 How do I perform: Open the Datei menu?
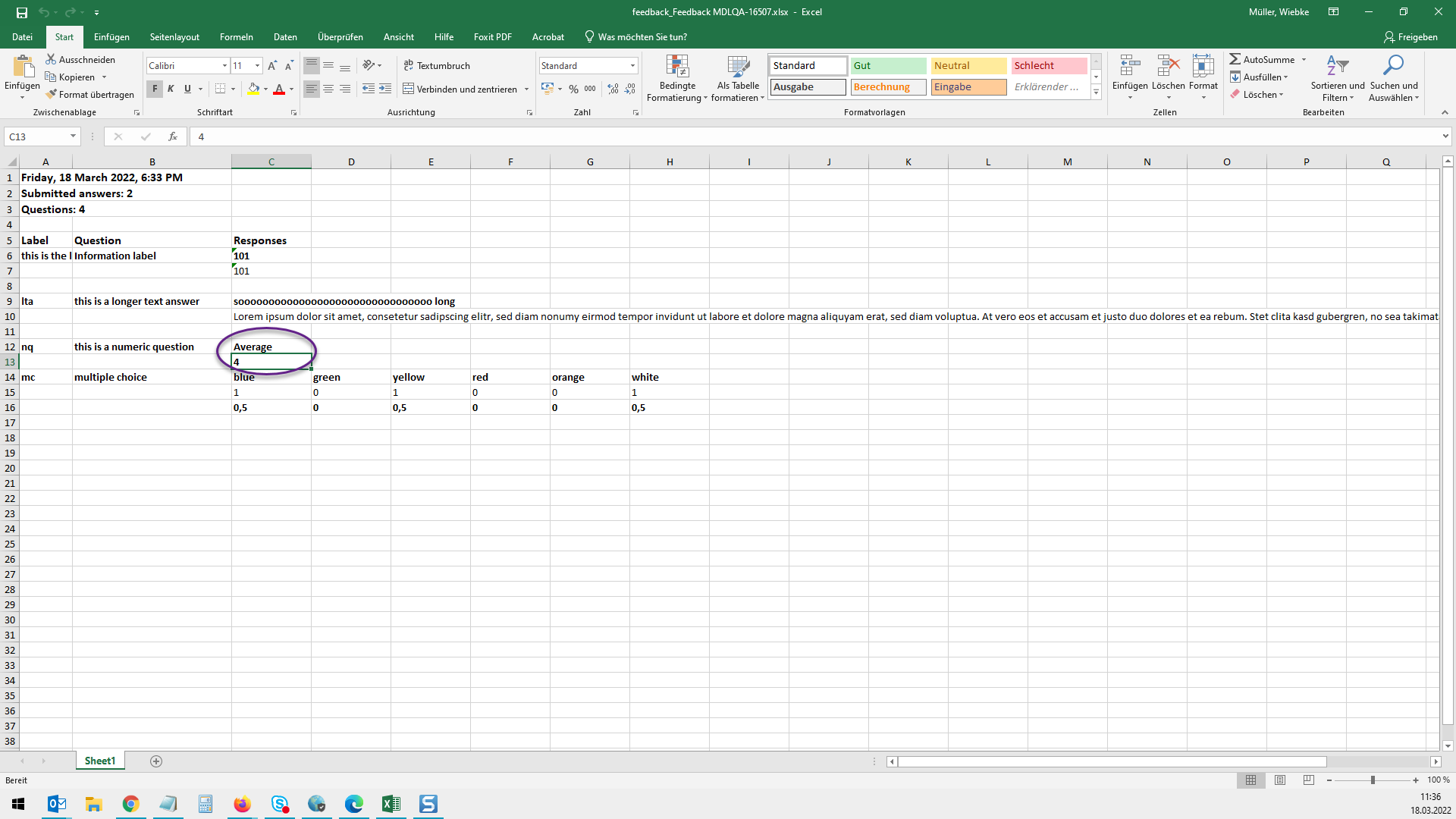(22, 37)
